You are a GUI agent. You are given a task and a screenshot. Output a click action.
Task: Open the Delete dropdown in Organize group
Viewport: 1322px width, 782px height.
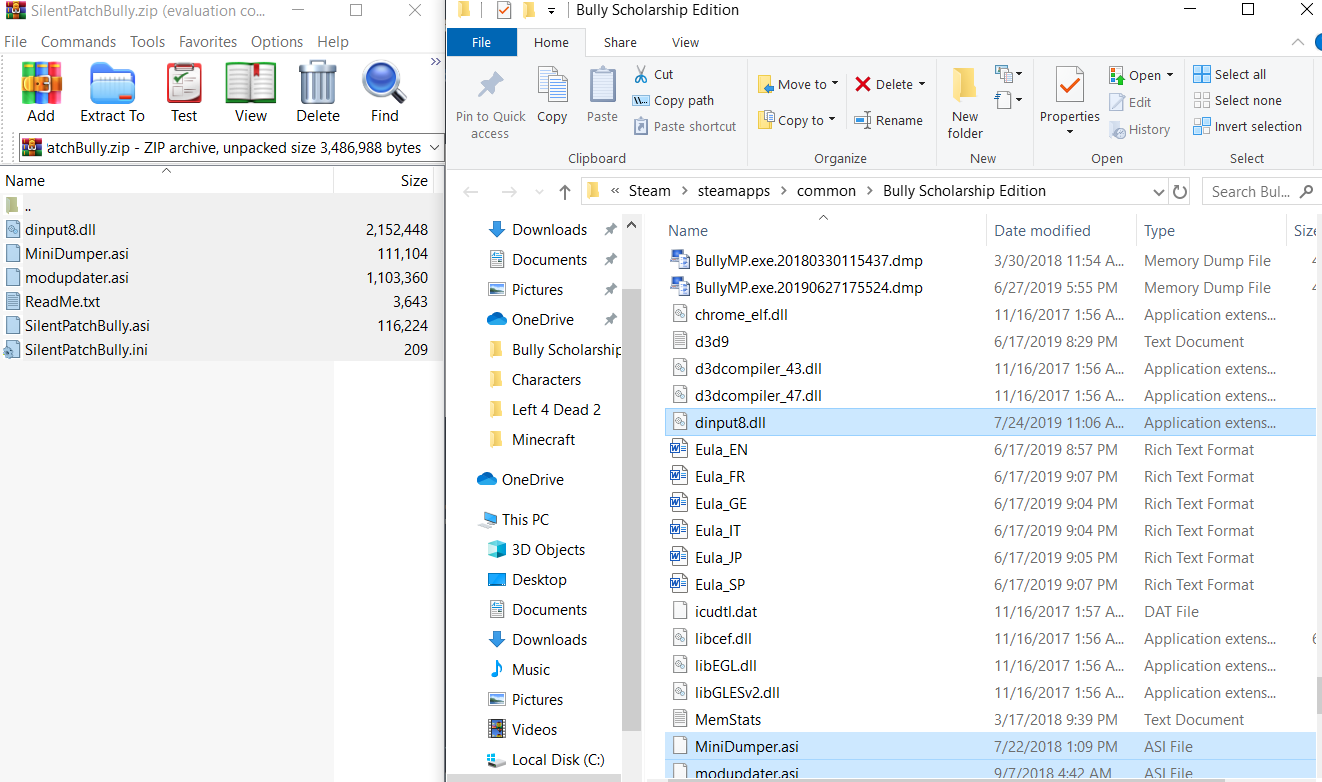pos(890,84)
